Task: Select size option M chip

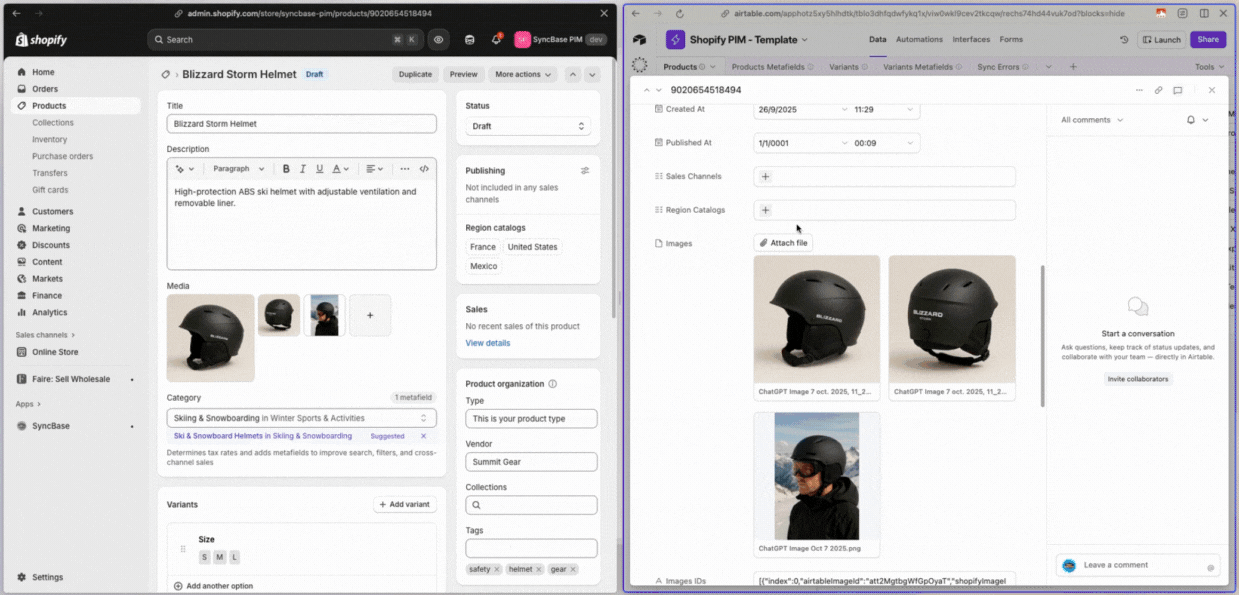Action: tap(220, 557)
